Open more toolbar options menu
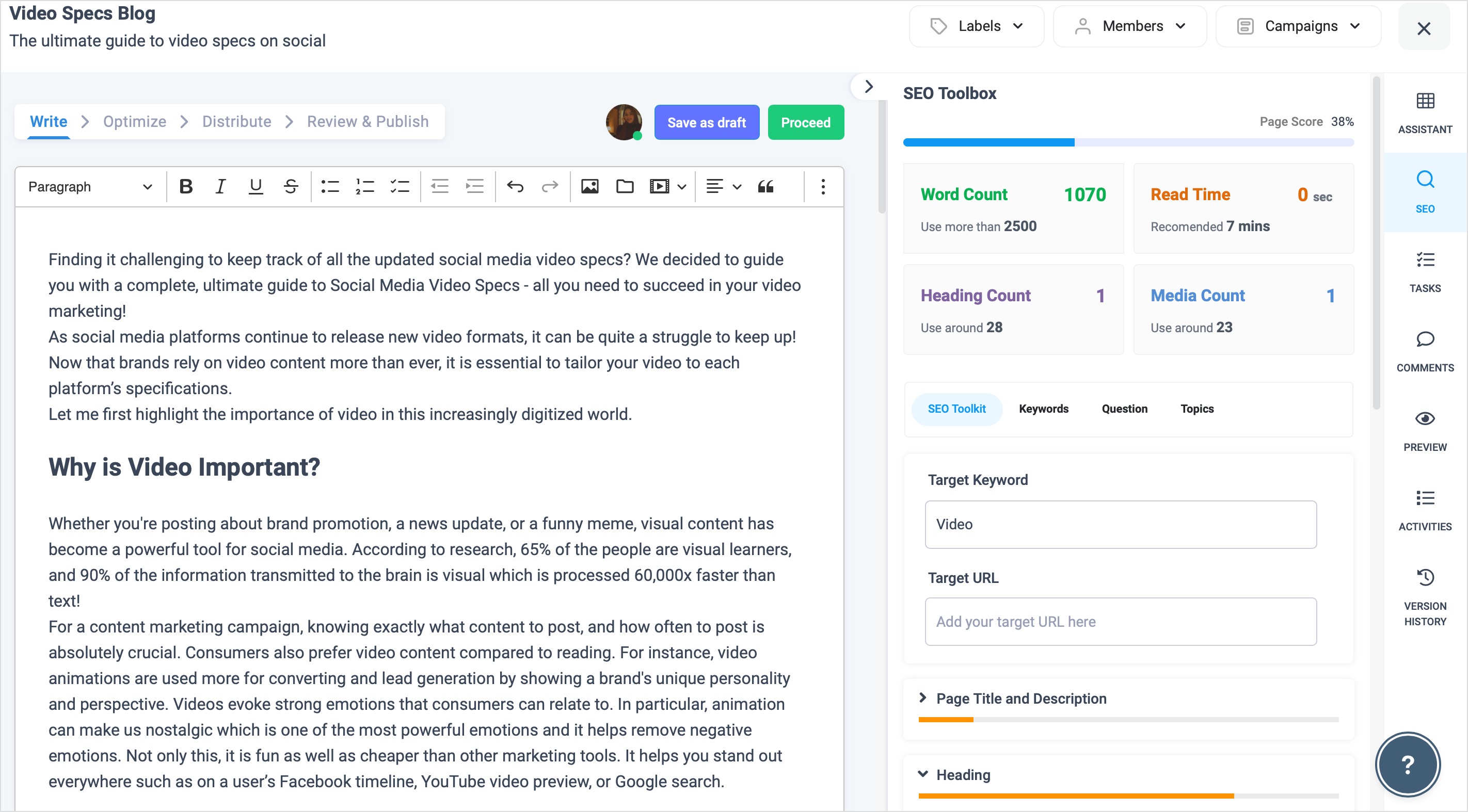1468x812 pixels. (823, 187)
